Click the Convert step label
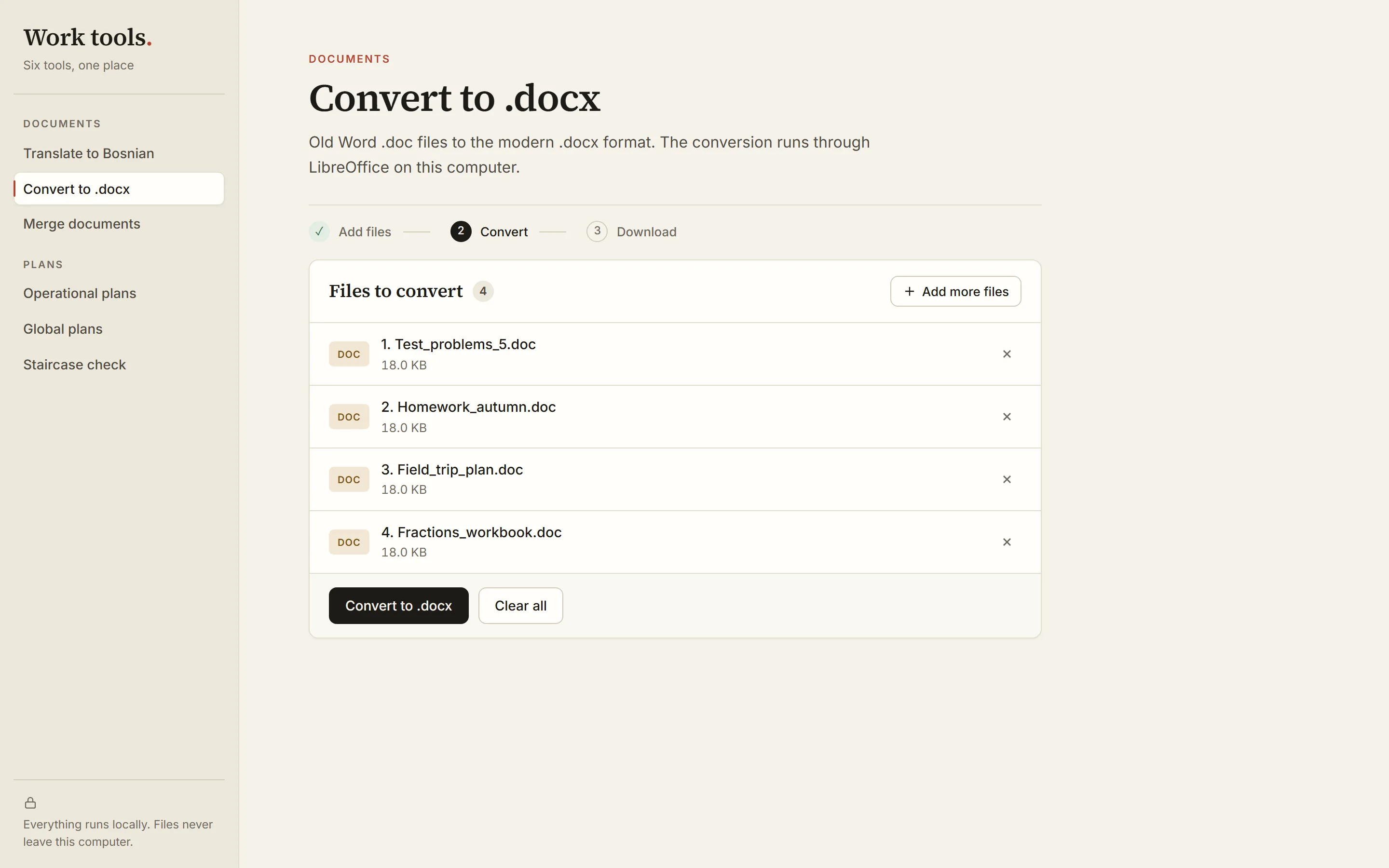1389x868 pixels. pos(504,232)
